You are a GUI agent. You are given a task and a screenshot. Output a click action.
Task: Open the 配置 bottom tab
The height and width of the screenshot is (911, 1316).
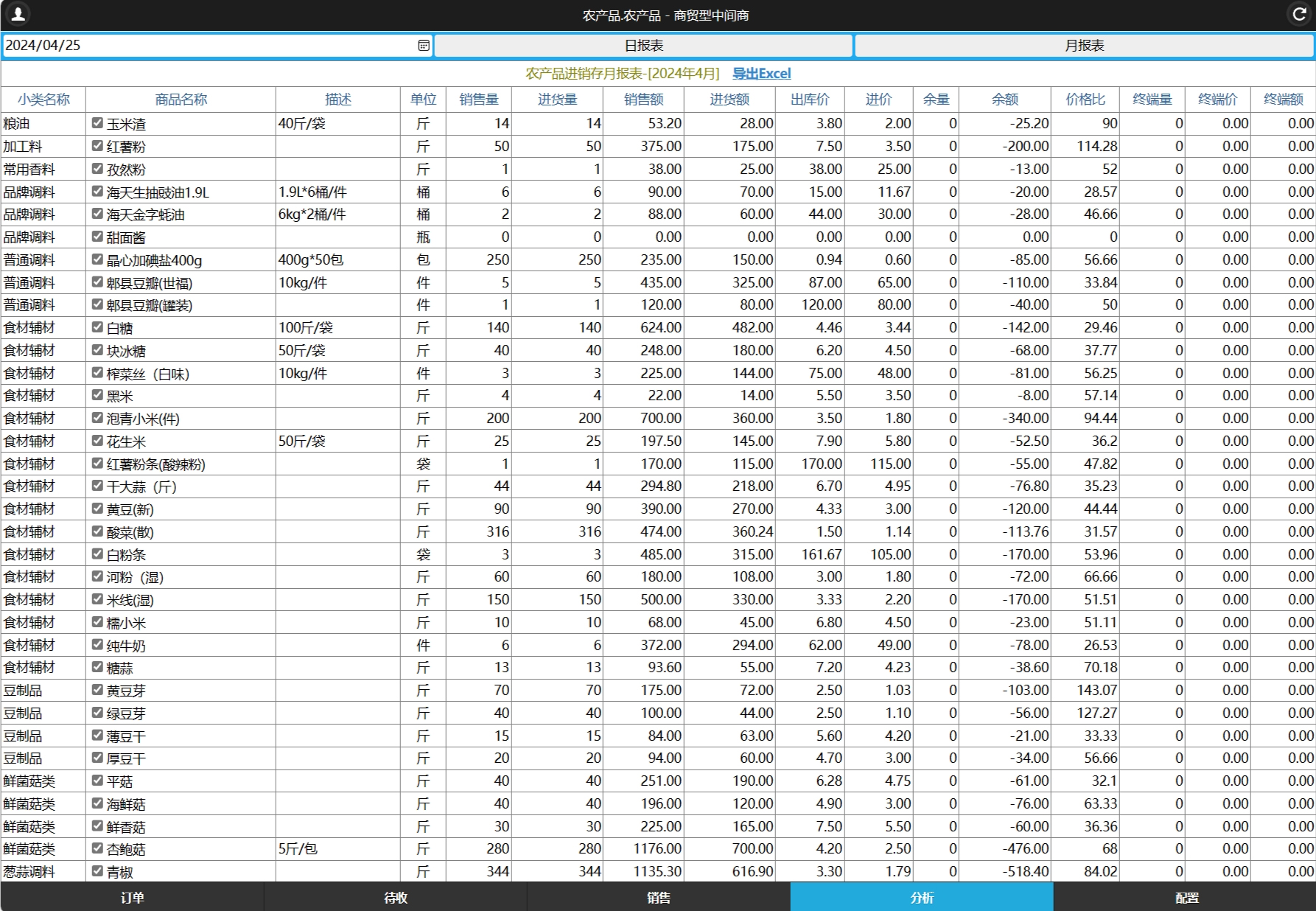click(1186, 897)
